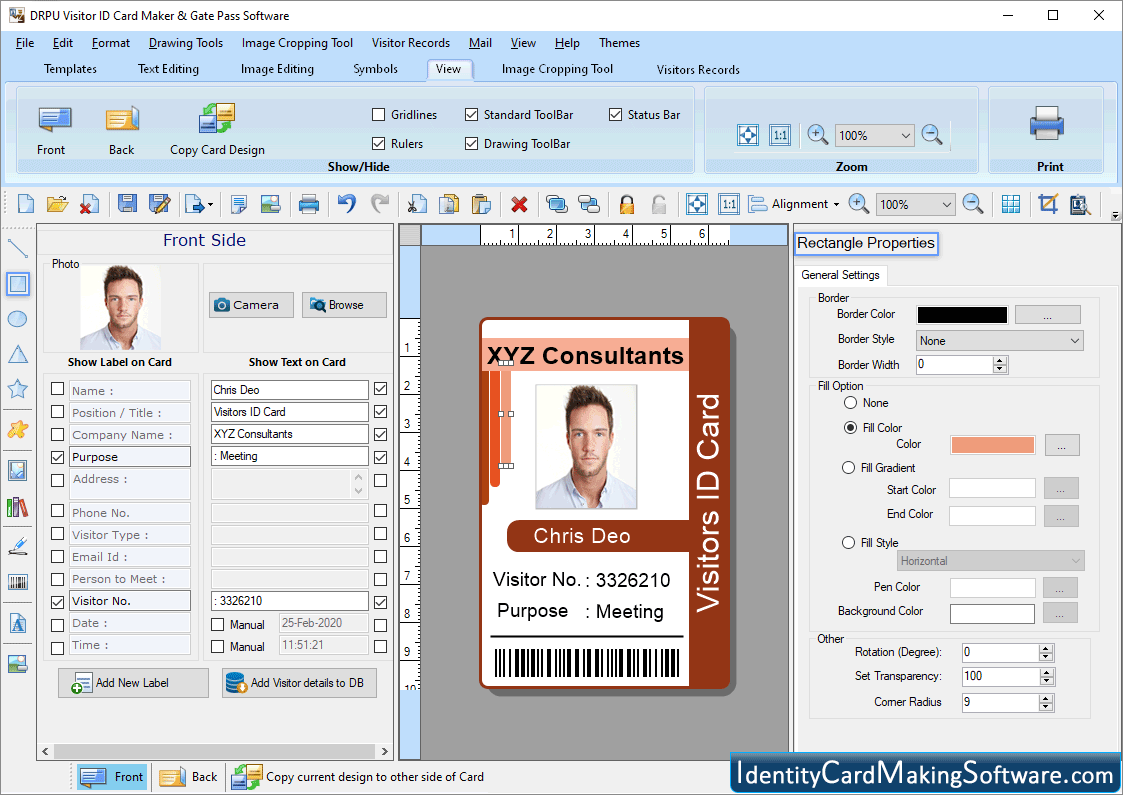Select the Fill Gradient radio button

click(x=848, y=467)
